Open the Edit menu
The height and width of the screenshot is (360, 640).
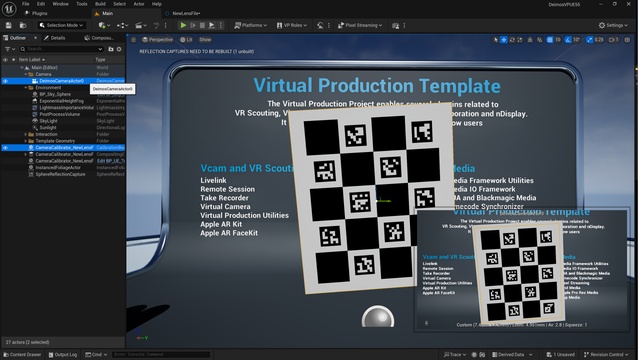point(41,4)
